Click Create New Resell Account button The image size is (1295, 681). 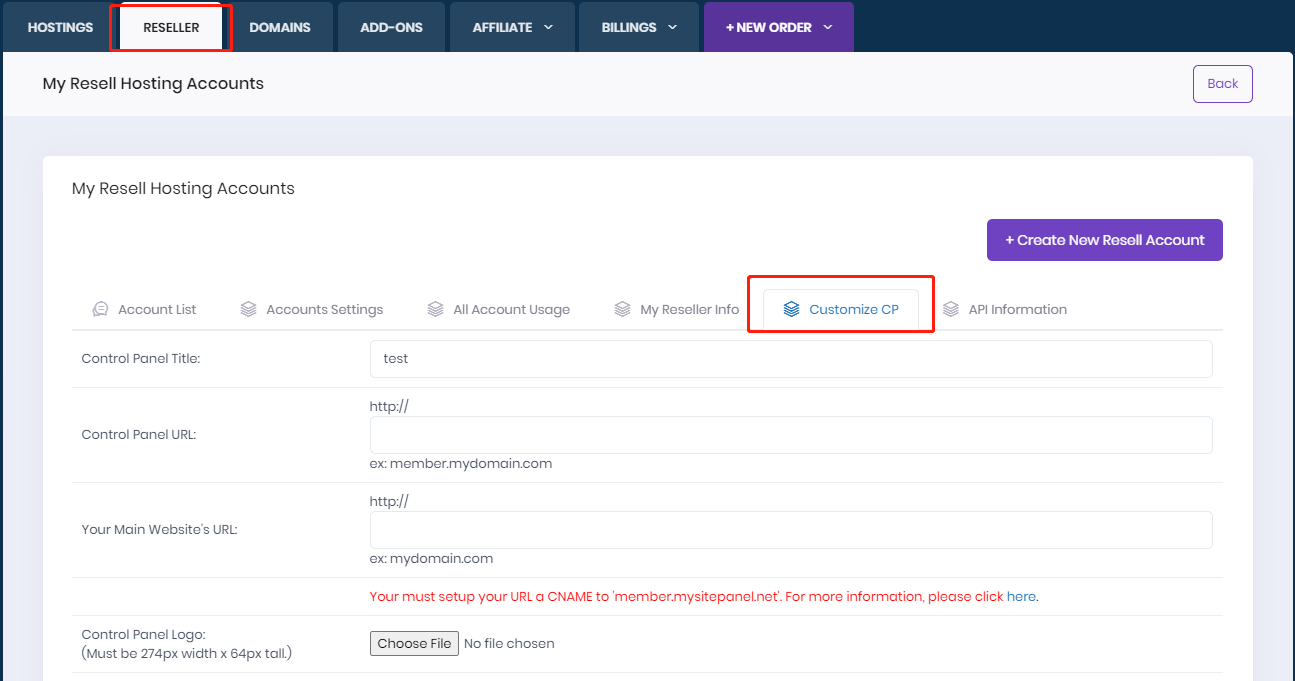[1104, 240]
